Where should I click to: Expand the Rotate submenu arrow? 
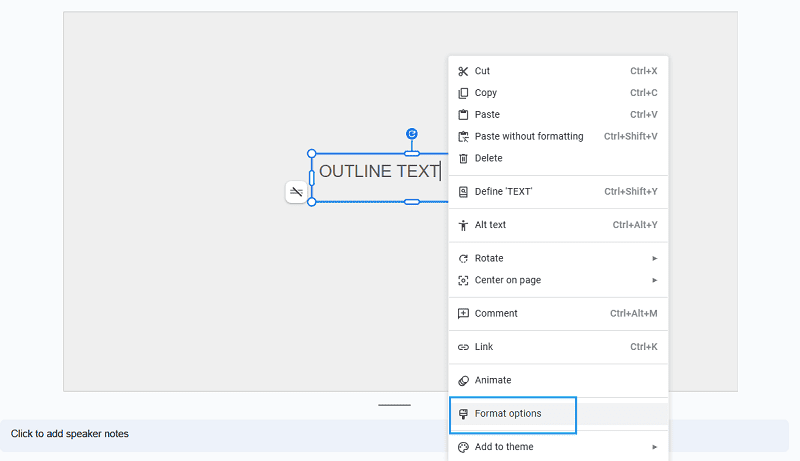pyautogui.click(x=654, y=259)
